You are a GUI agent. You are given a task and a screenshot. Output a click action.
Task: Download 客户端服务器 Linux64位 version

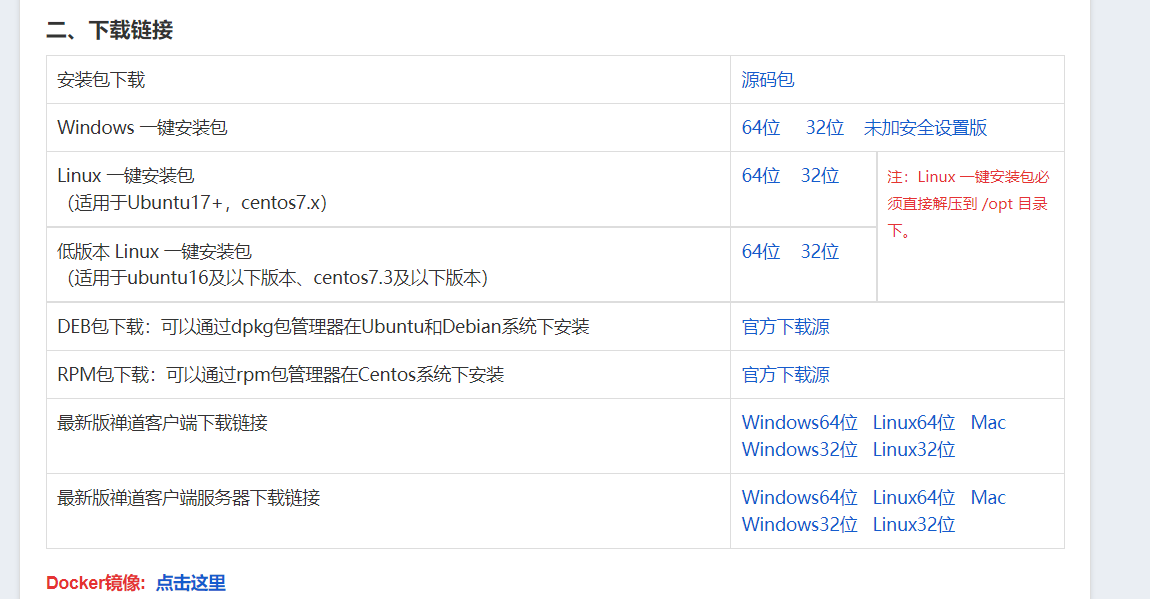tap(914, 498)
